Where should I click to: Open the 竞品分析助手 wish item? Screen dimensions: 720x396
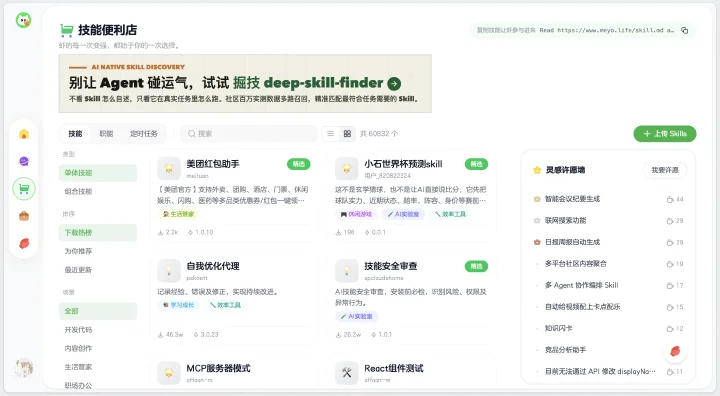[x=565, y=350]
